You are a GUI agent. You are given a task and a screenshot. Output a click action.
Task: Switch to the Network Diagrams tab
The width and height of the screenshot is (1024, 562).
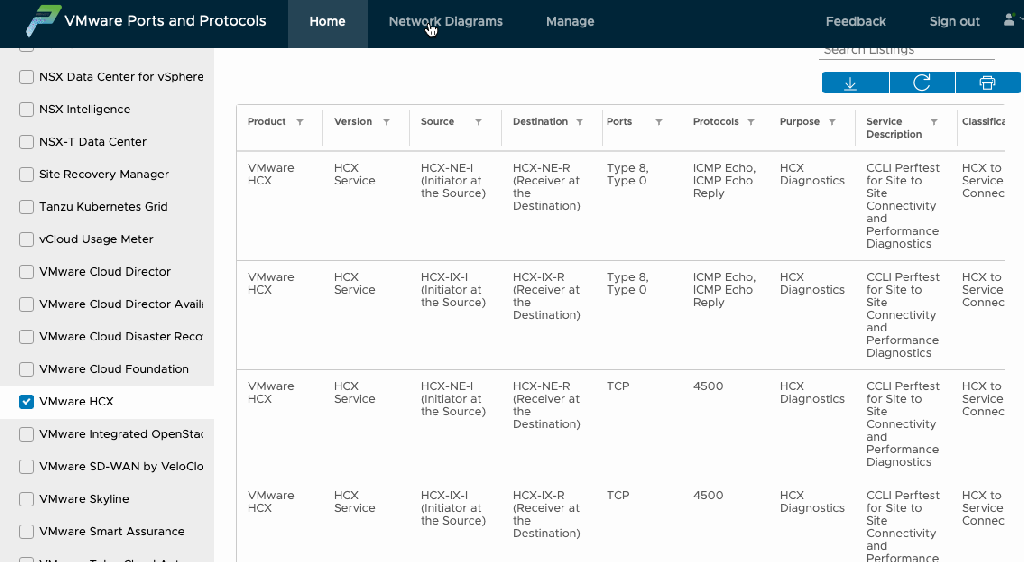pyautogui.click(x=445, y=22)
